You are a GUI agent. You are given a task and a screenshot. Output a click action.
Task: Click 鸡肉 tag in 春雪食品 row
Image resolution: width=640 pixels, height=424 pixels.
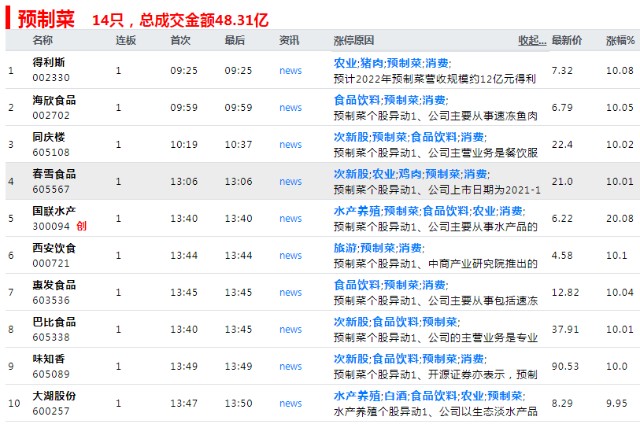tap(410, 174)
